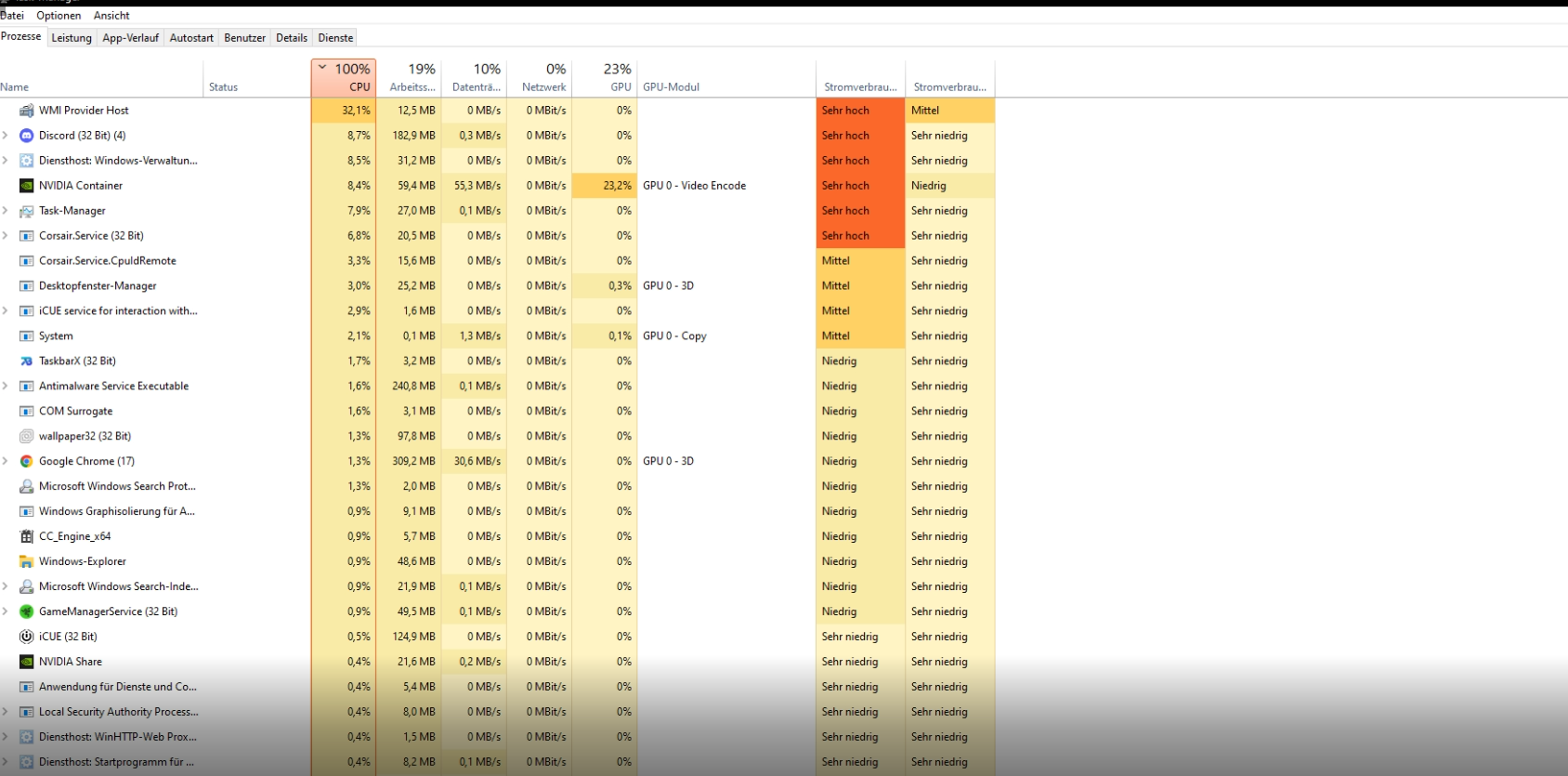Click Niedrig power trend for NVIDIA Container
This screenshot has width=1568, height=776.
coord(950,186)
